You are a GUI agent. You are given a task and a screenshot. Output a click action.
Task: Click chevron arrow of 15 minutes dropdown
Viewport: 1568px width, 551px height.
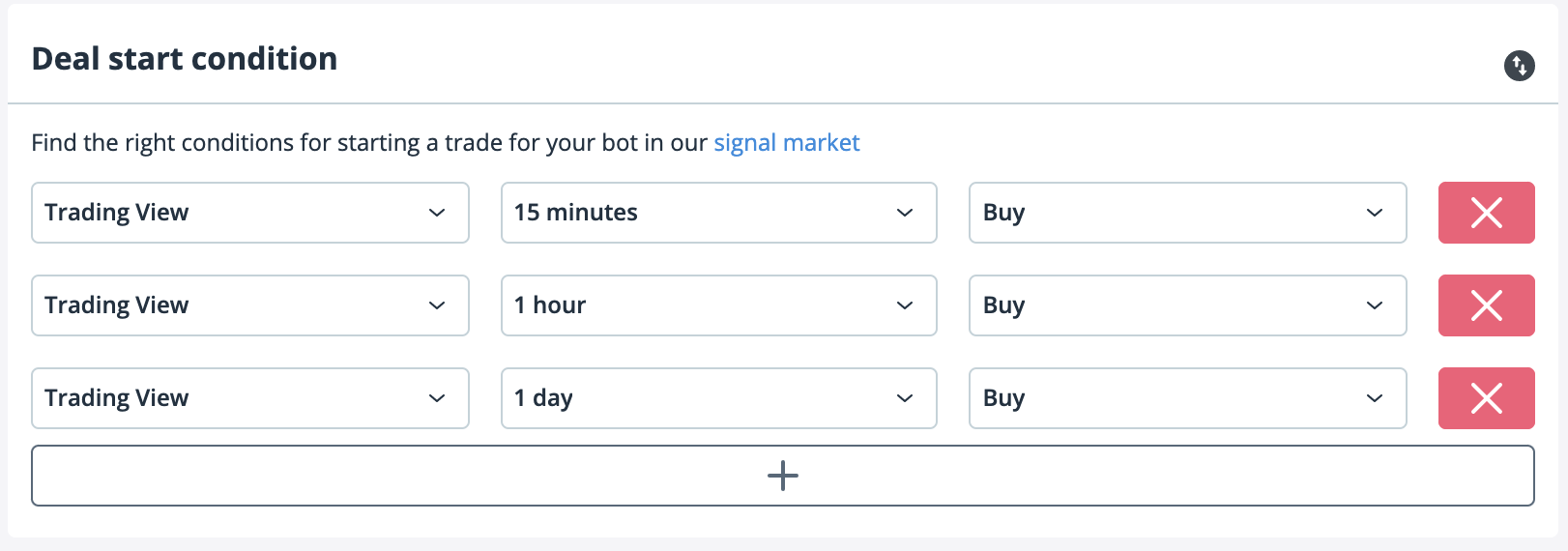pos(905,213)
